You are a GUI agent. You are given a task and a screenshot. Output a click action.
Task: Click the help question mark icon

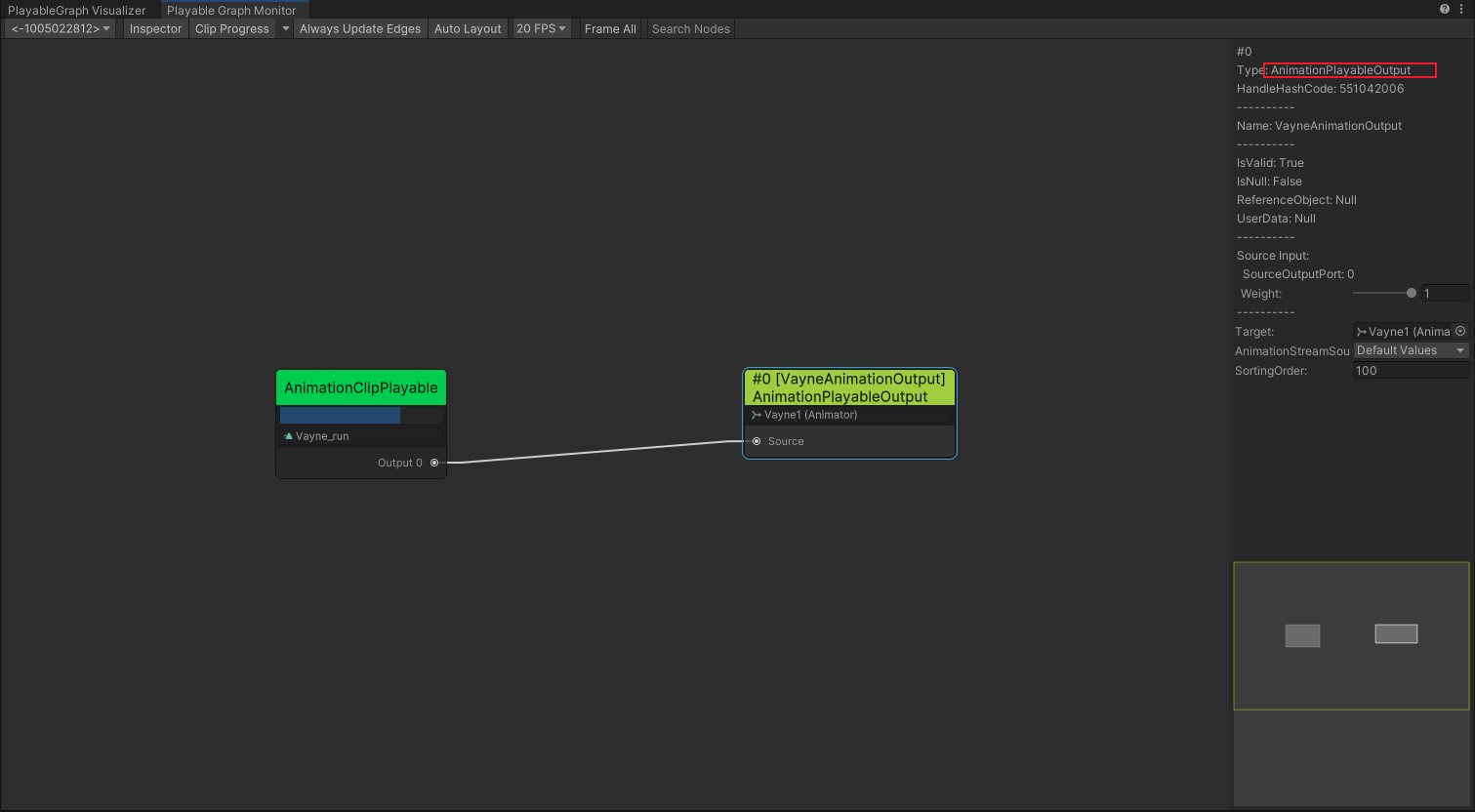tap(1444, 9)
